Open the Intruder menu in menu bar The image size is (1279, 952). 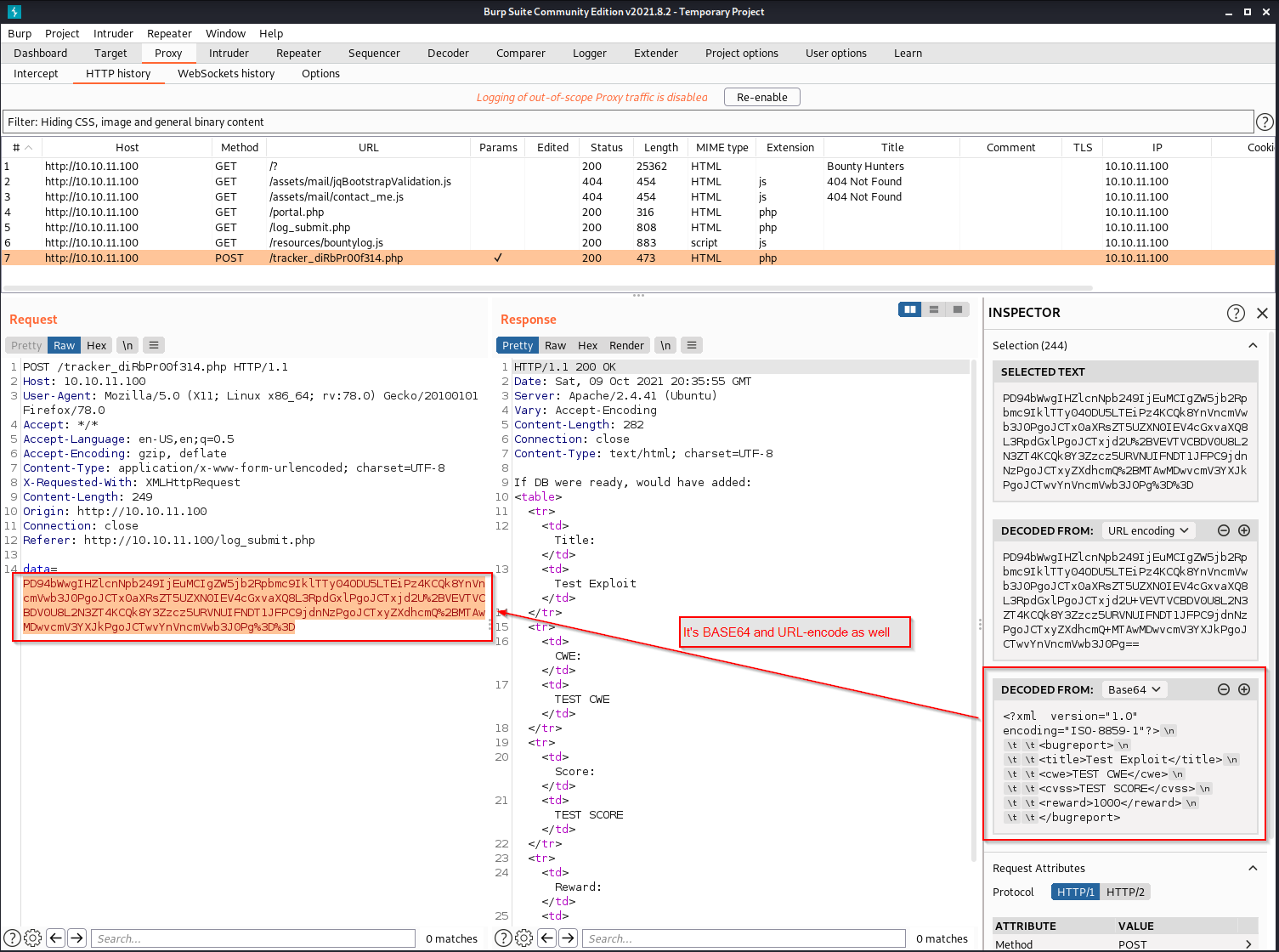click(x=113, y=33)
